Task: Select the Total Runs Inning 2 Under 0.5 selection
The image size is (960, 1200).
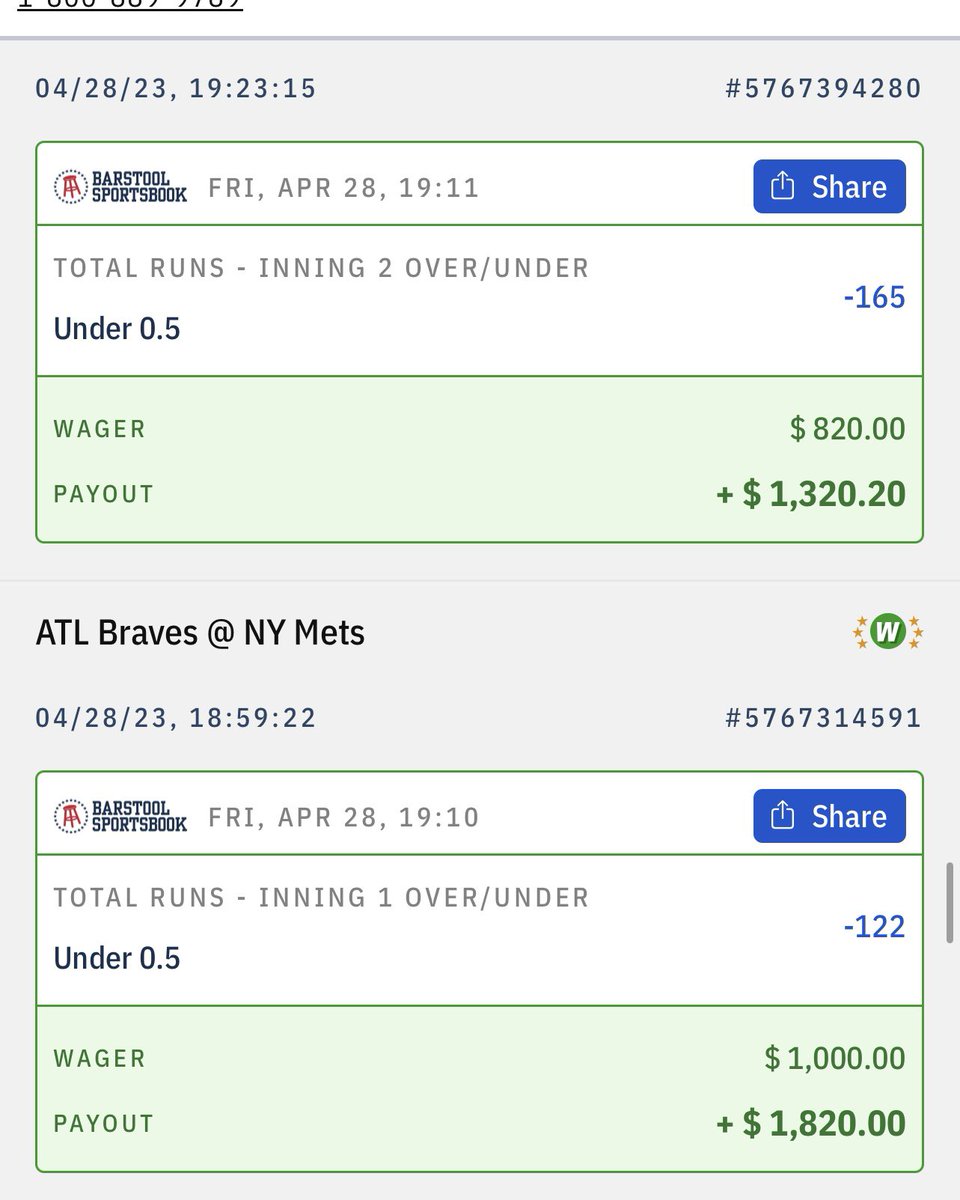Action: point(480,301)
